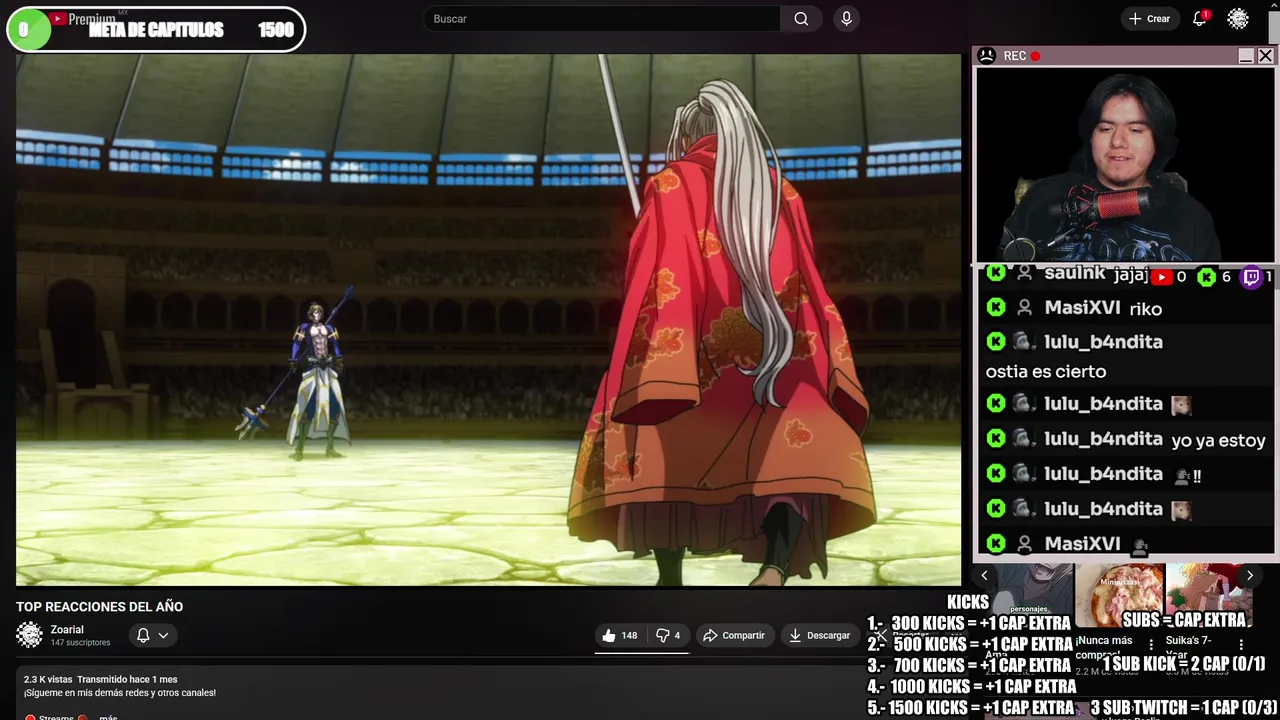The image size is (1280, 720).
Task: Click the META DE CAPITULOS goal bar
Action: pyautogui.click(x=156, y=30)
